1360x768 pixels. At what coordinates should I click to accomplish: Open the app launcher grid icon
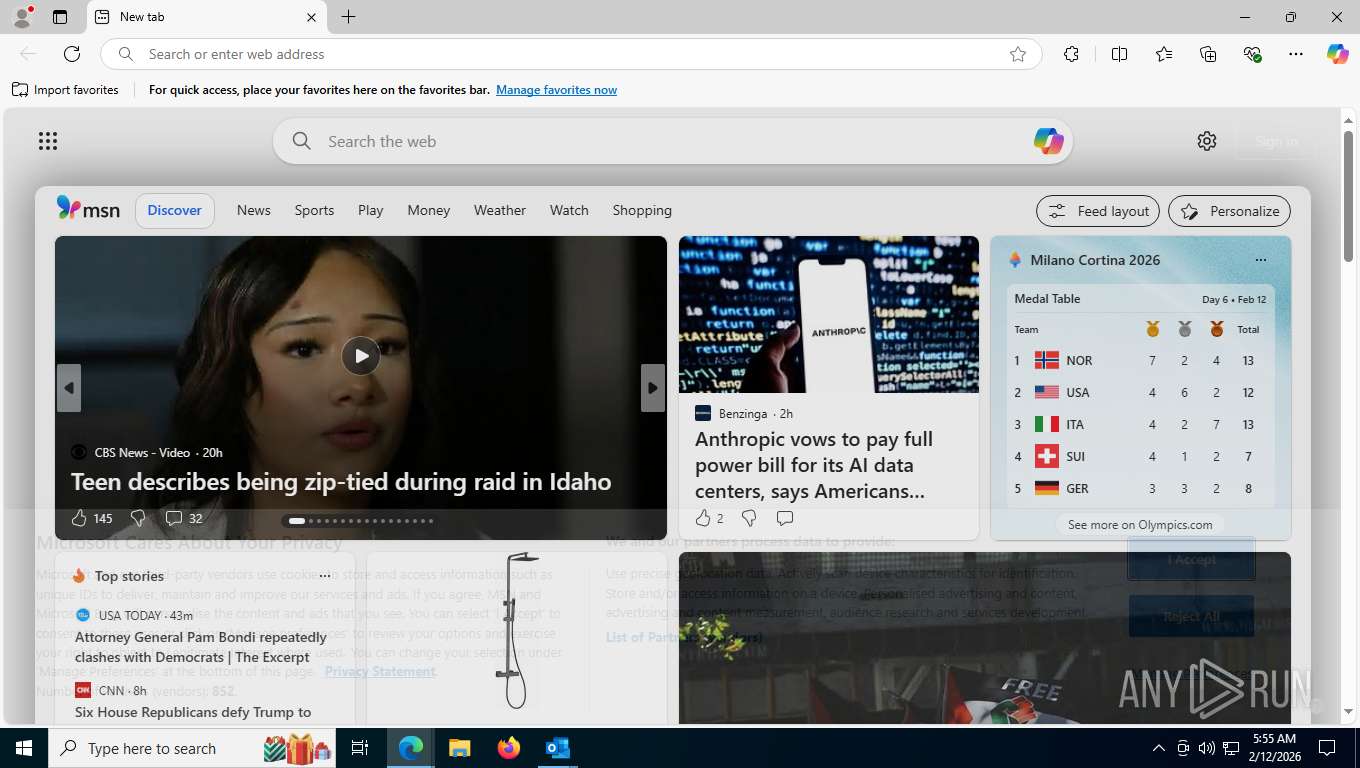tap(48, 141)
